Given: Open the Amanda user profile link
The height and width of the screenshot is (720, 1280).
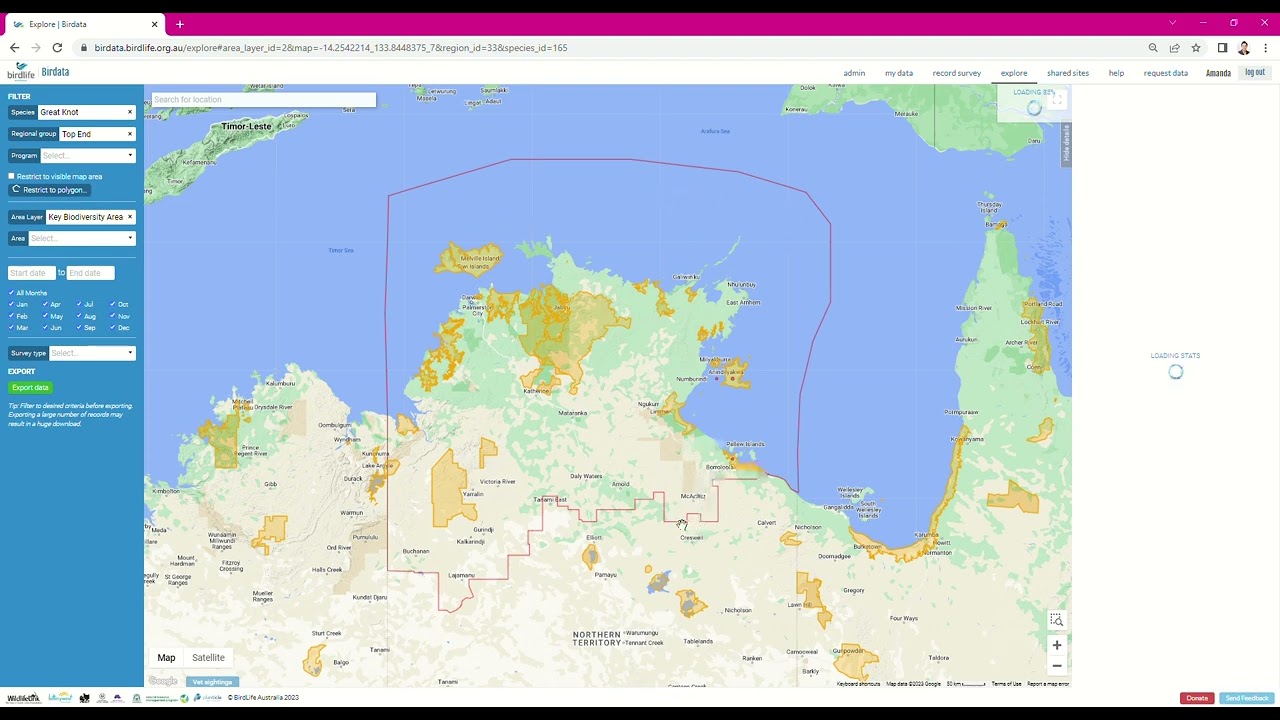Looking at the screenshot, I should pos(1218,73).
